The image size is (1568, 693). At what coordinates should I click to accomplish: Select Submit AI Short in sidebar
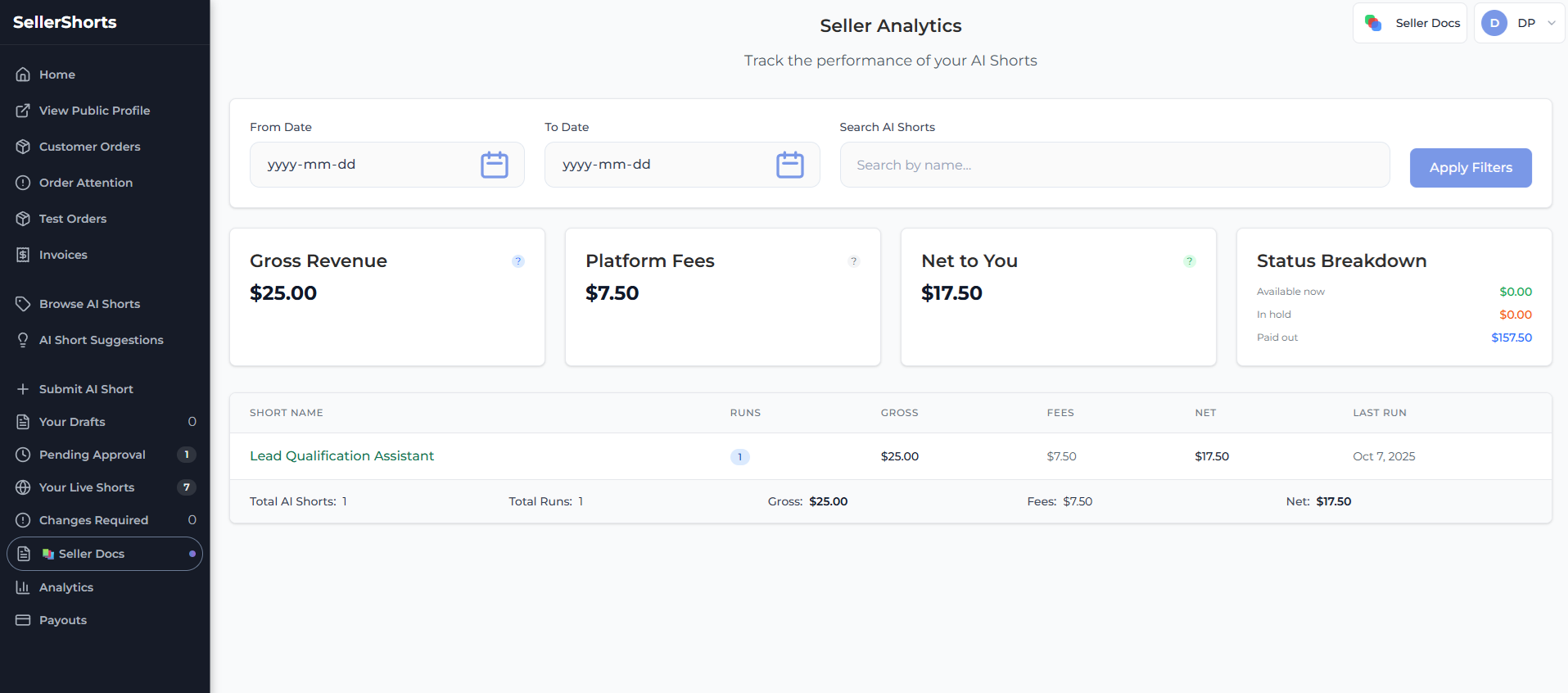pyautogui.click(x=86, y=389)
